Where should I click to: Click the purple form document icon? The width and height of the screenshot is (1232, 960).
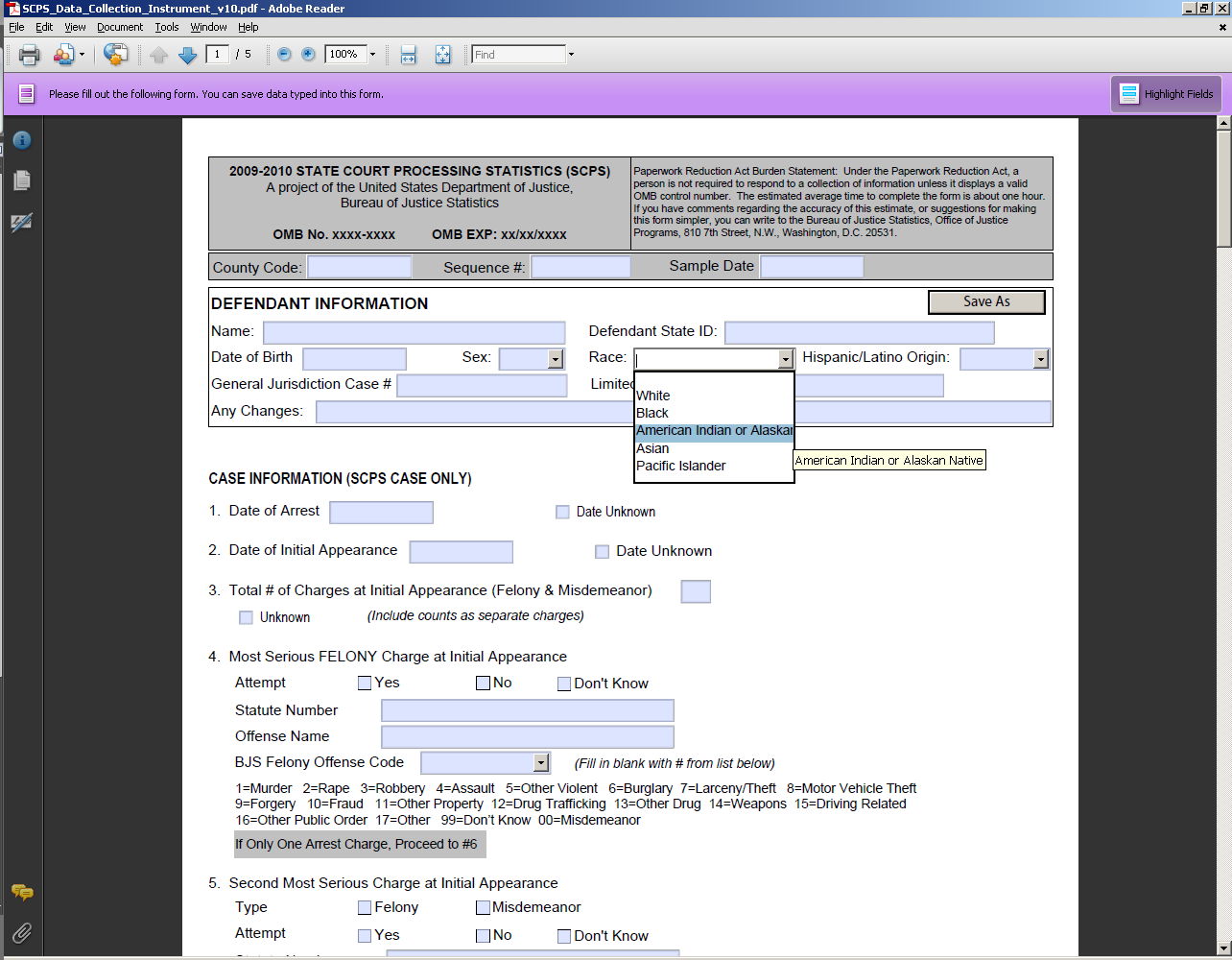point(26,94)
